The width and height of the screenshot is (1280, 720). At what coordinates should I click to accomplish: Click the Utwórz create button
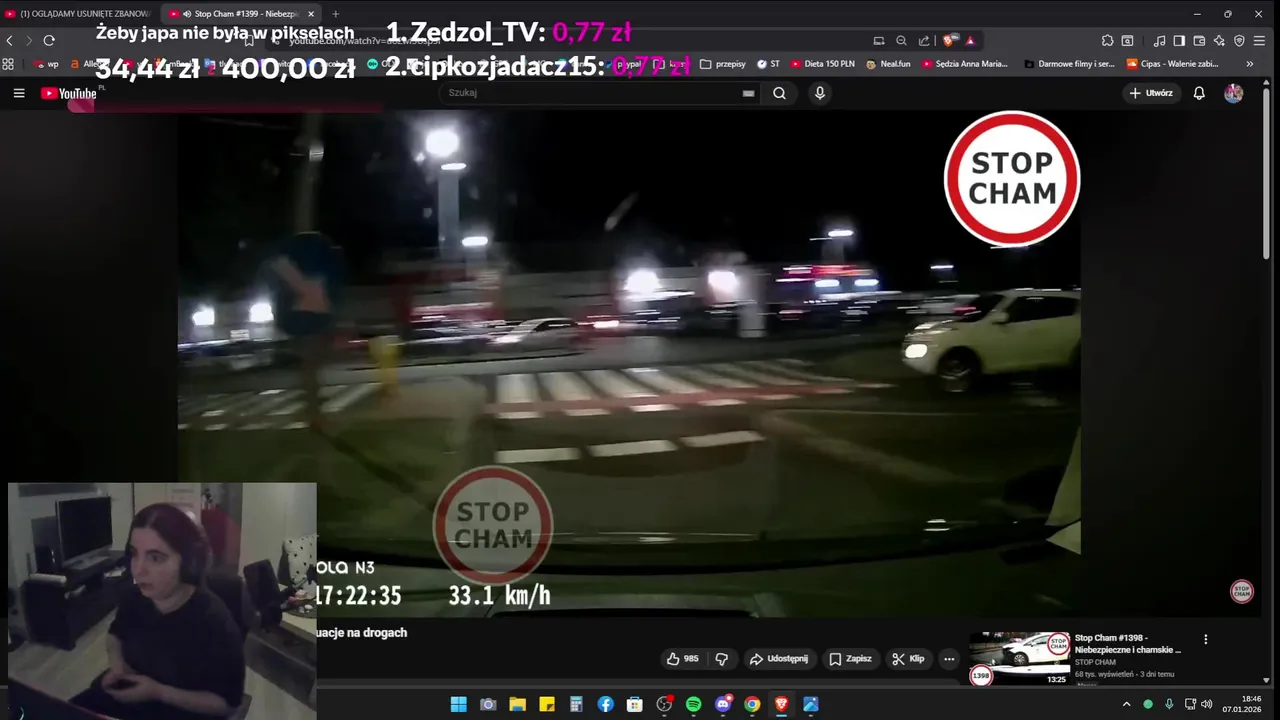click(x=1151, y=93)
